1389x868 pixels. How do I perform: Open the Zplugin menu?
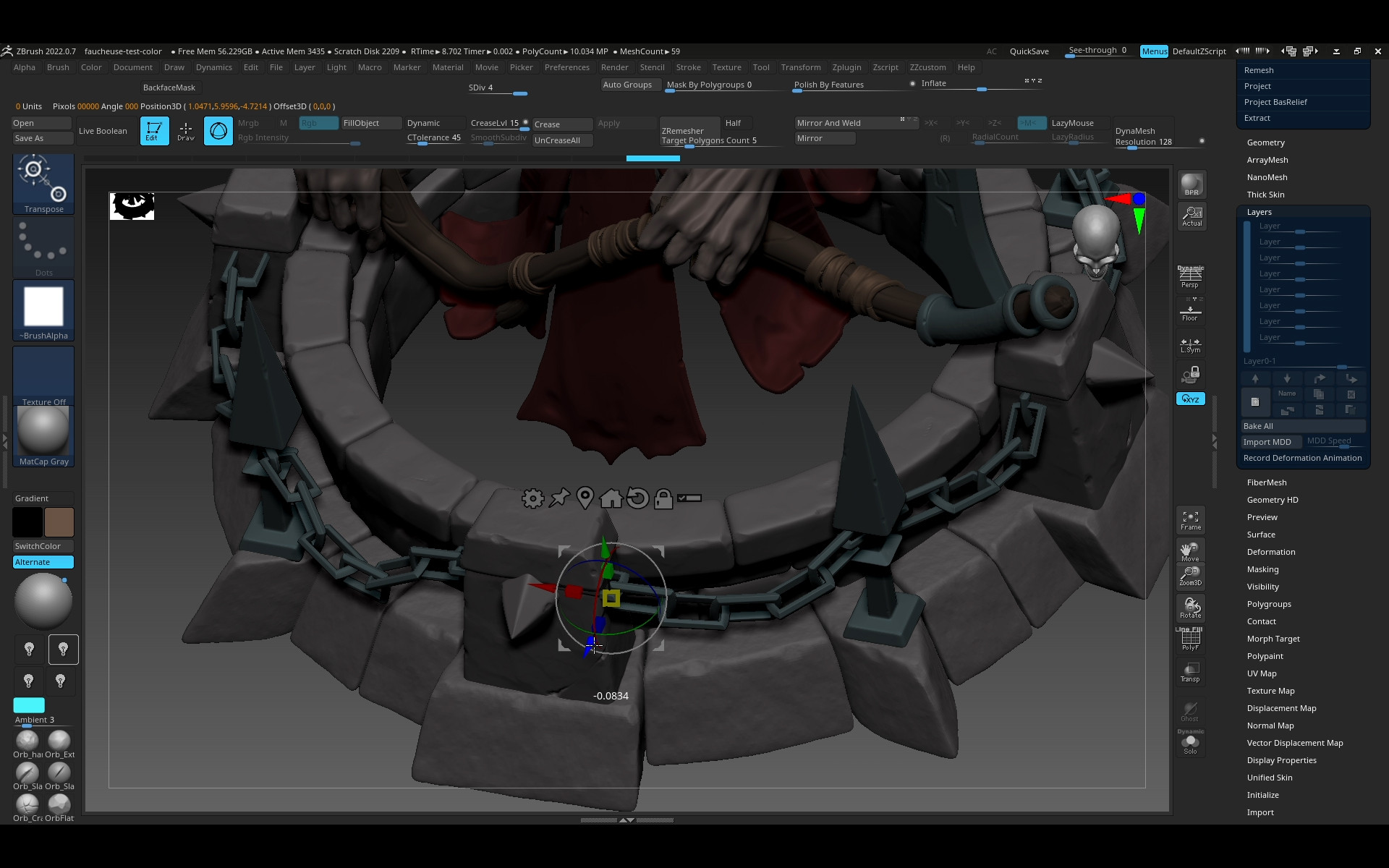[x=846, y=67]
